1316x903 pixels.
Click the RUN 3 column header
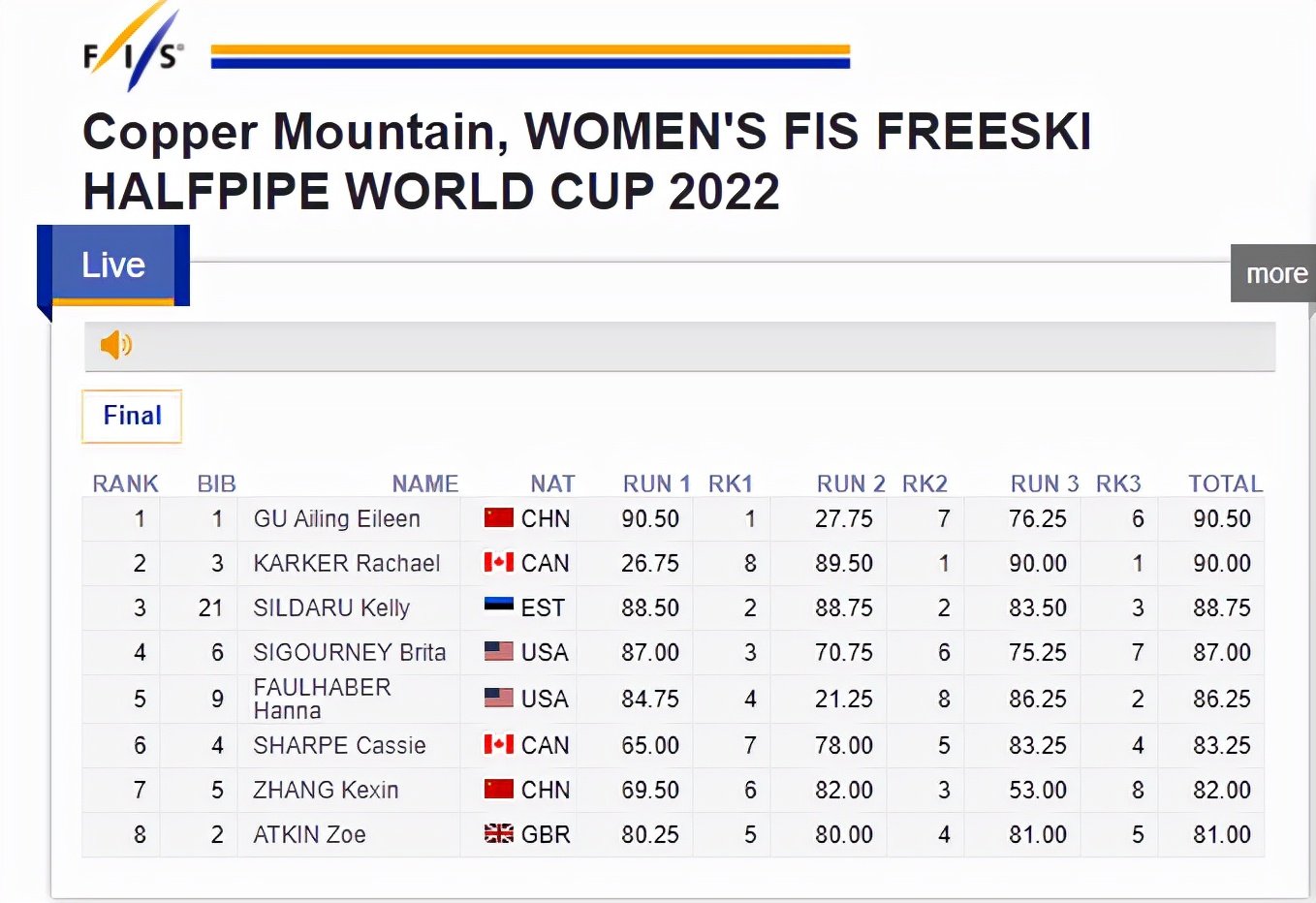point(1044,483)
